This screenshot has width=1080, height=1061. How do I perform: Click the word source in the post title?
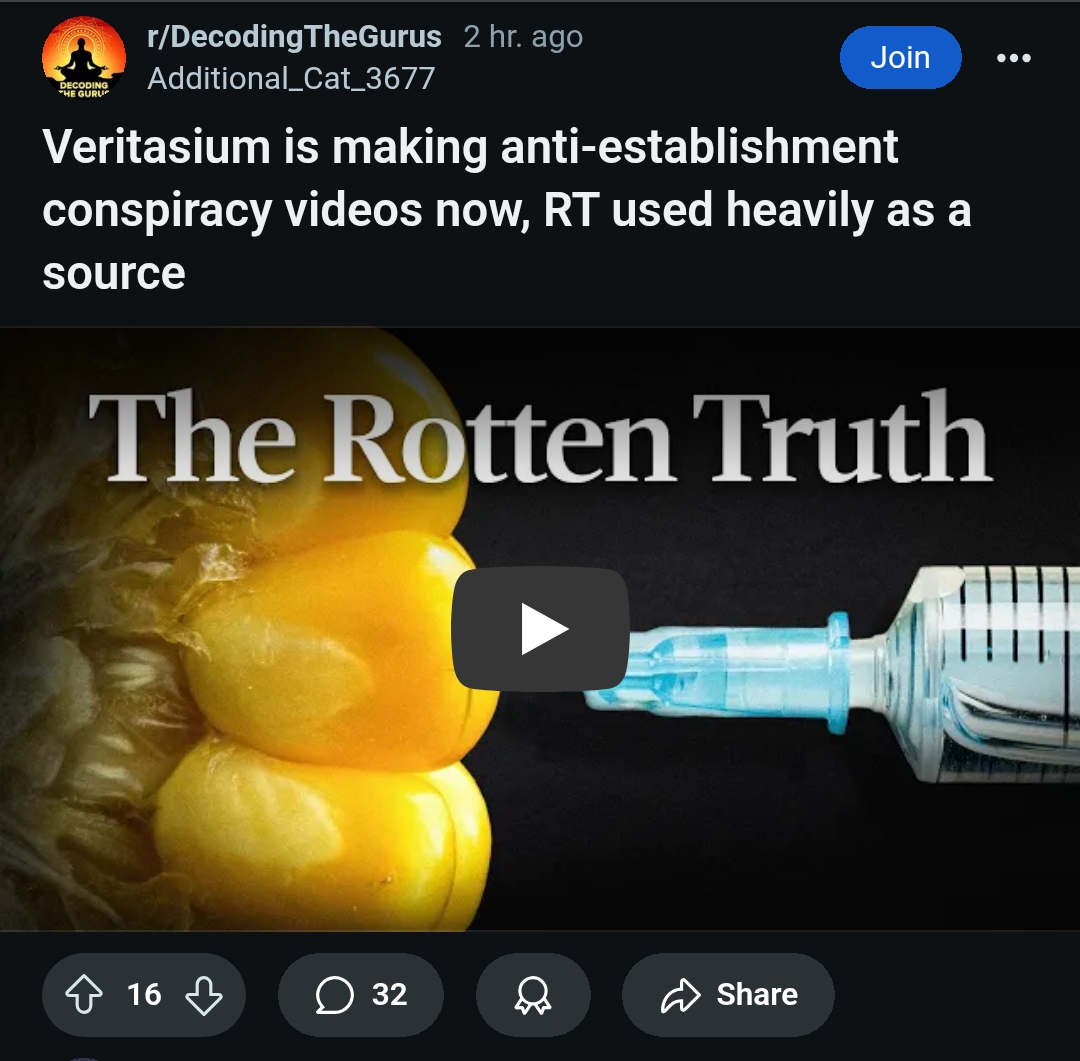tap(114, 274)
